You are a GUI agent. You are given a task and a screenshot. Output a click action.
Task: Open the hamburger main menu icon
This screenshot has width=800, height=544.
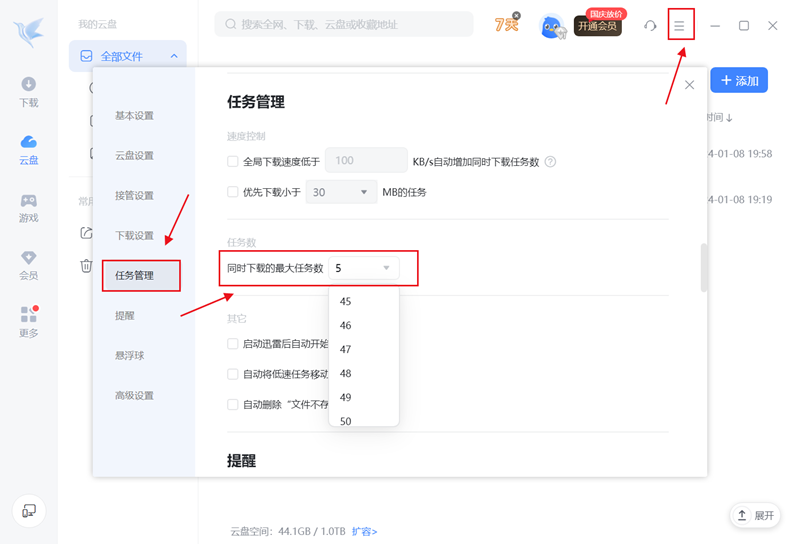pyautogui.click(x=679, y=26)
